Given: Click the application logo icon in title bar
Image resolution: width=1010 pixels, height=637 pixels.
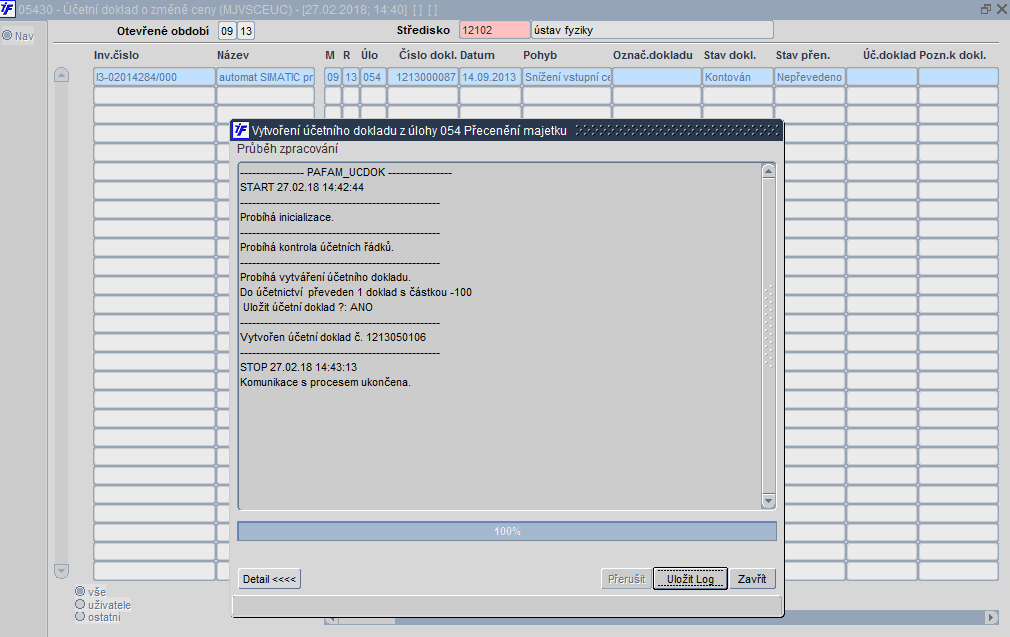Looking at the screenshot, I should click(8, 8).
